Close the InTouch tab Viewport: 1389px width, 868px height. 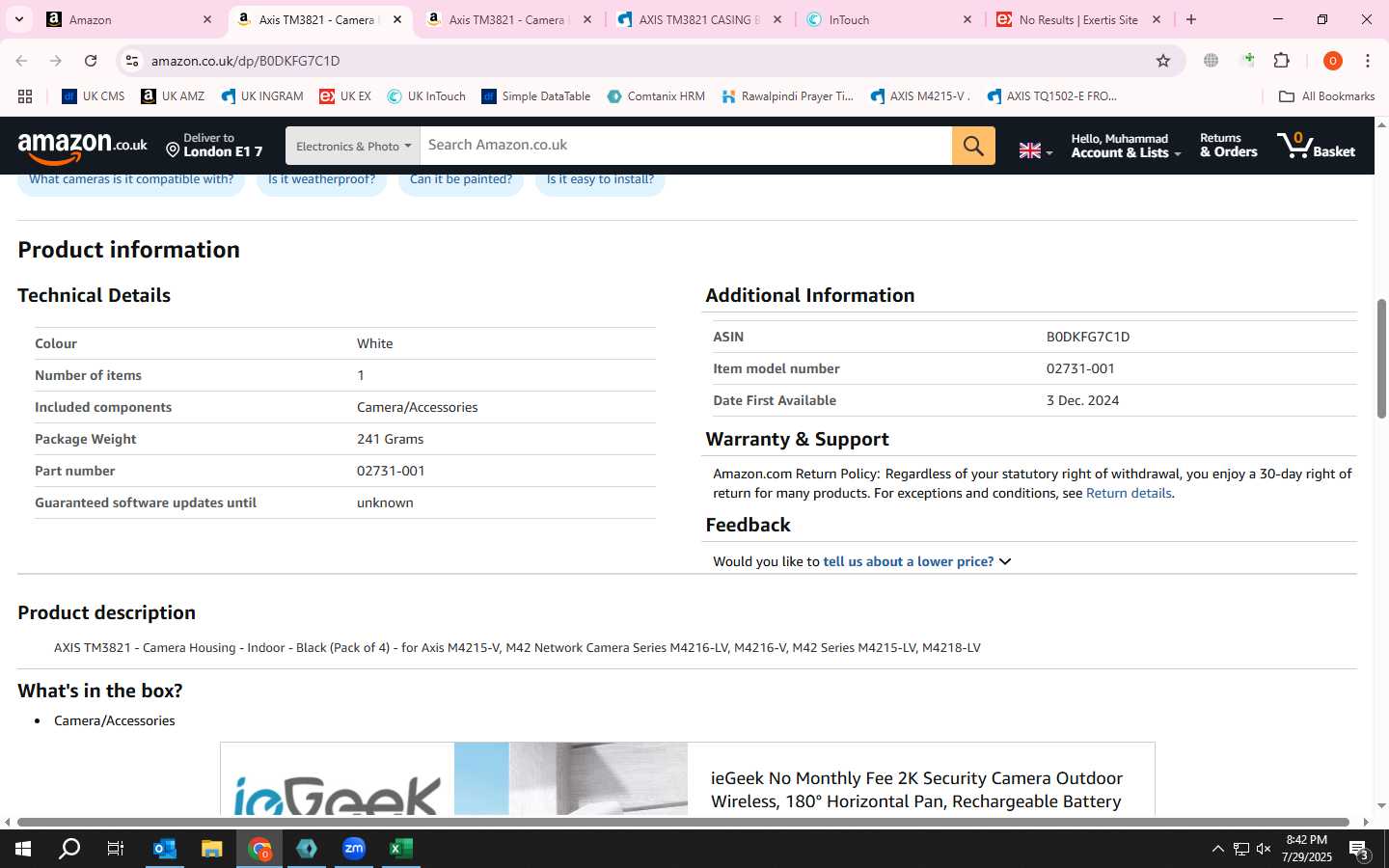click(x=967, y=19)
